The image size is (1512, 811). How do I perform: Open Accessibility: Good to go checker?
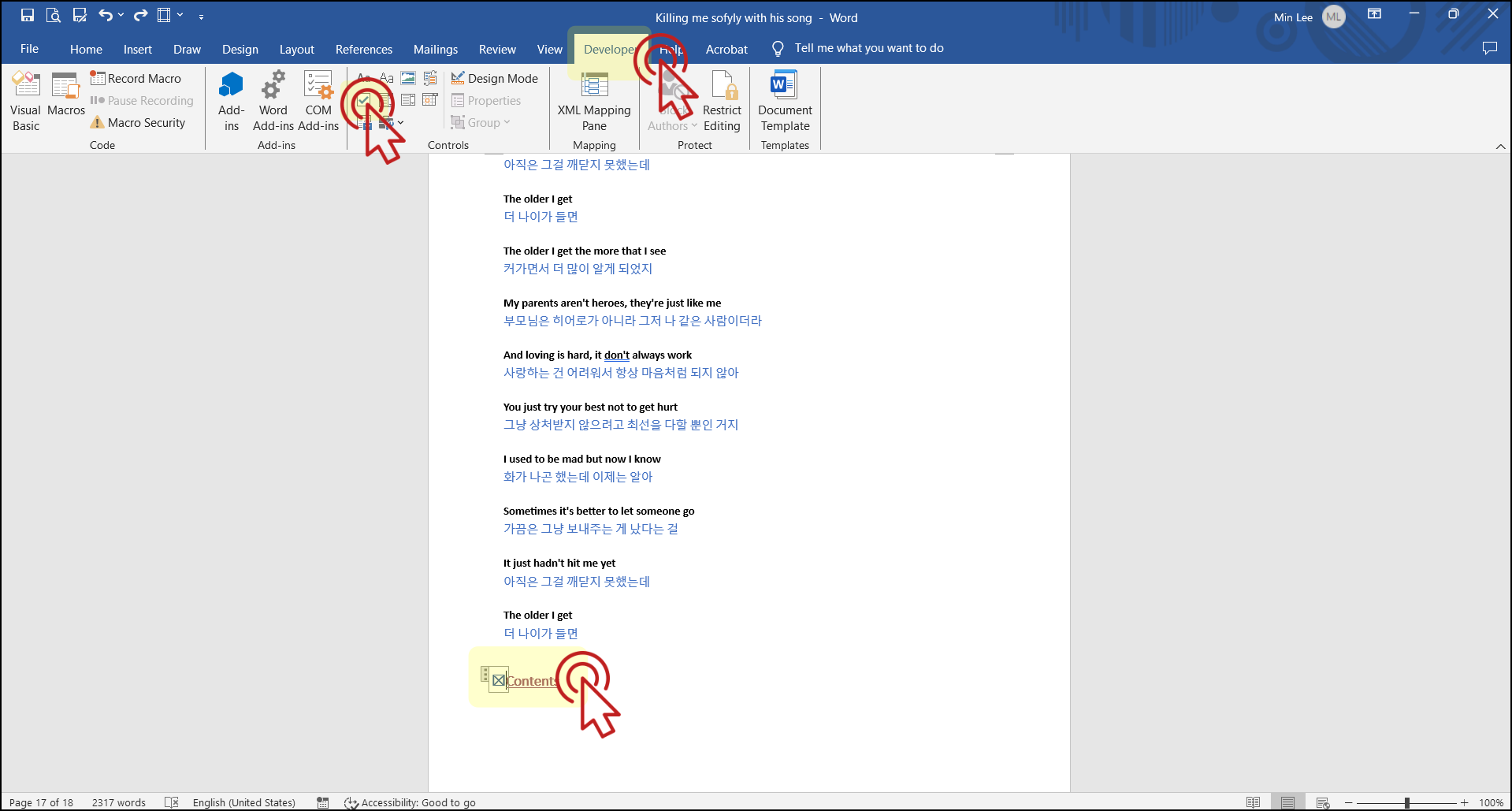coord(411,802)
